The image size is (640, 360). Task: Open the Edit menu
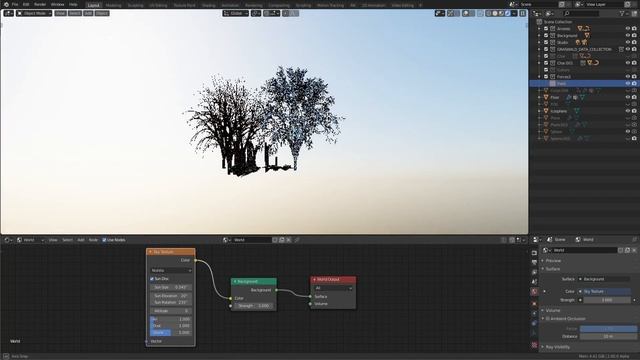[x=26, y=4]
